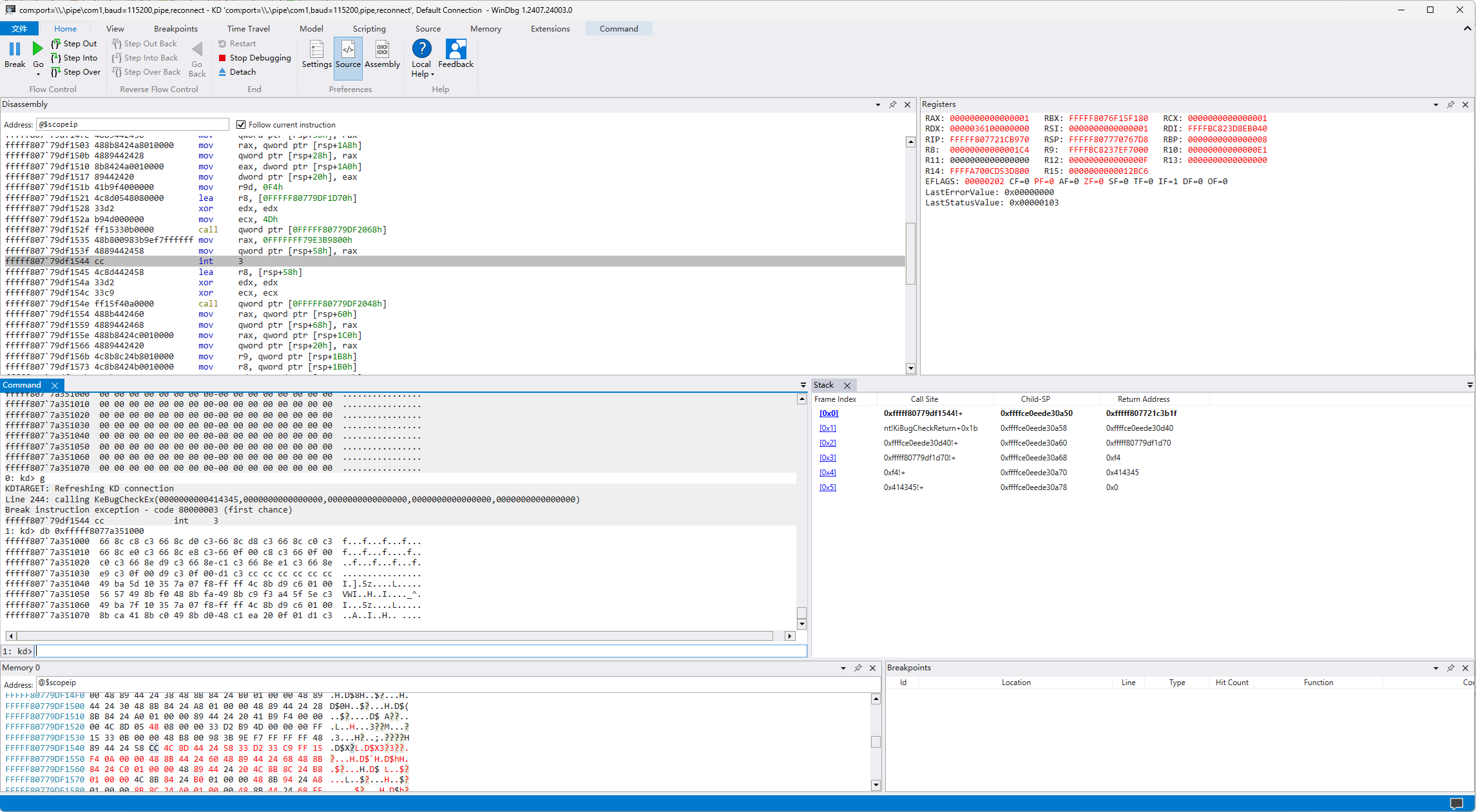Image resolution: width=1476 pixels, height=812 pixels.
Task: Open the 文件 file menu
Action: (x=19, y=28)
